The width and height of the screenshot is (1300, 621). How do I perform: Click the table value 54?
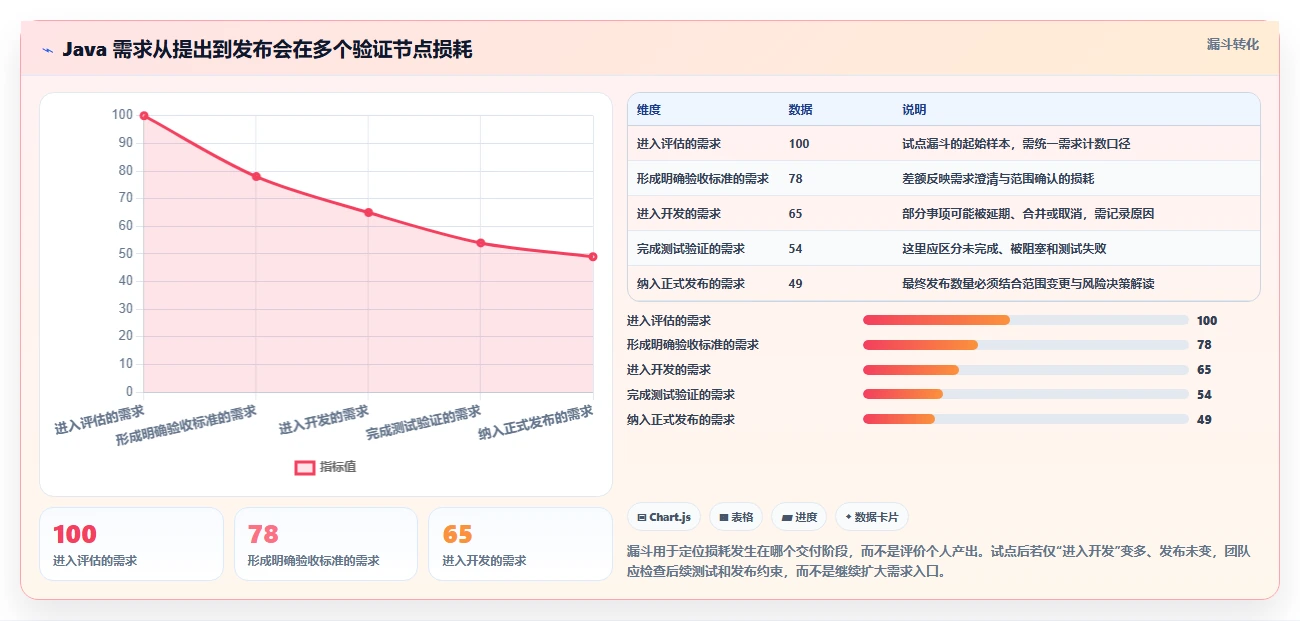click(x=795, y=249)
